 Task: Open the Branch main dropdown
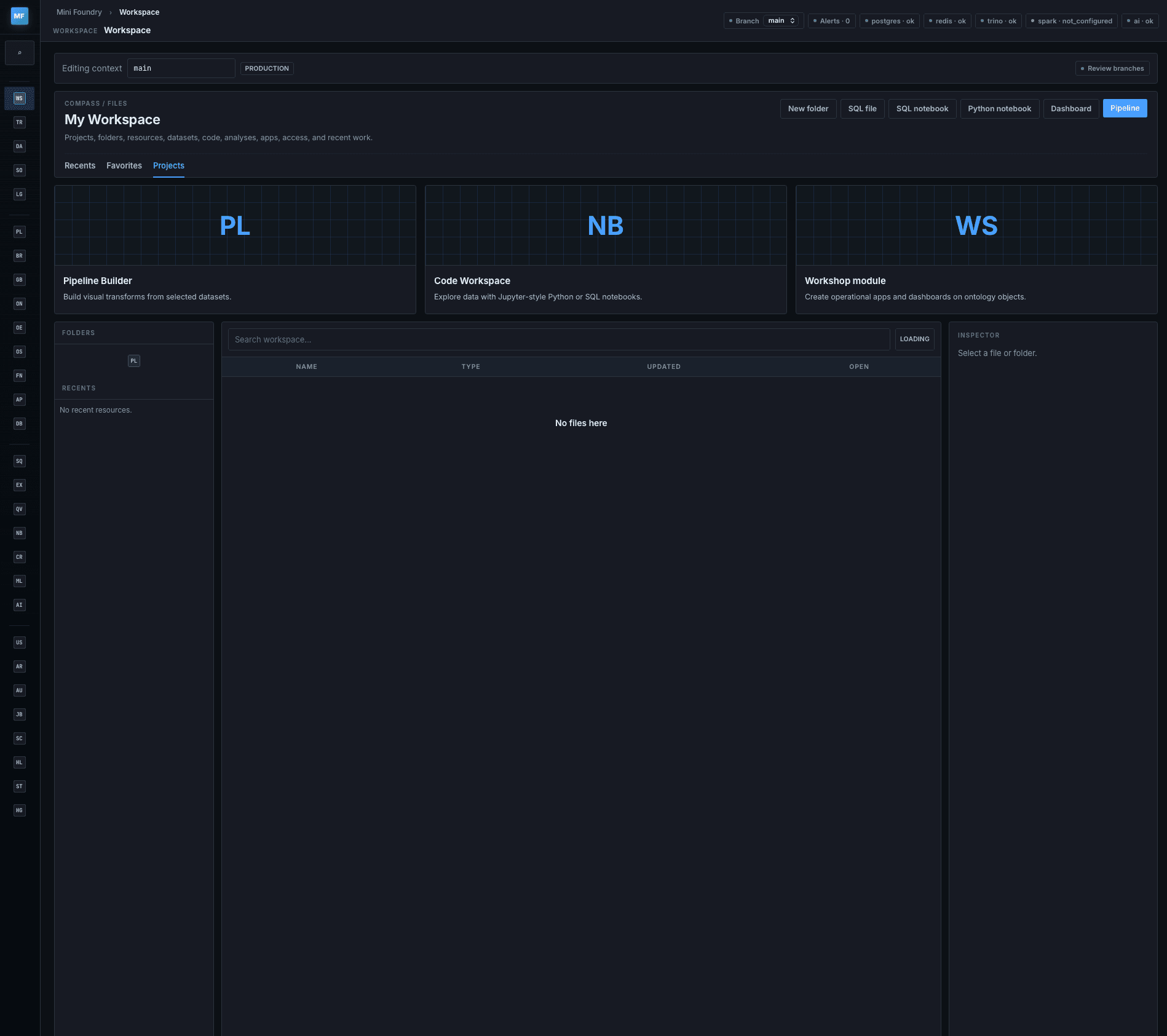(x=781, y=21)
